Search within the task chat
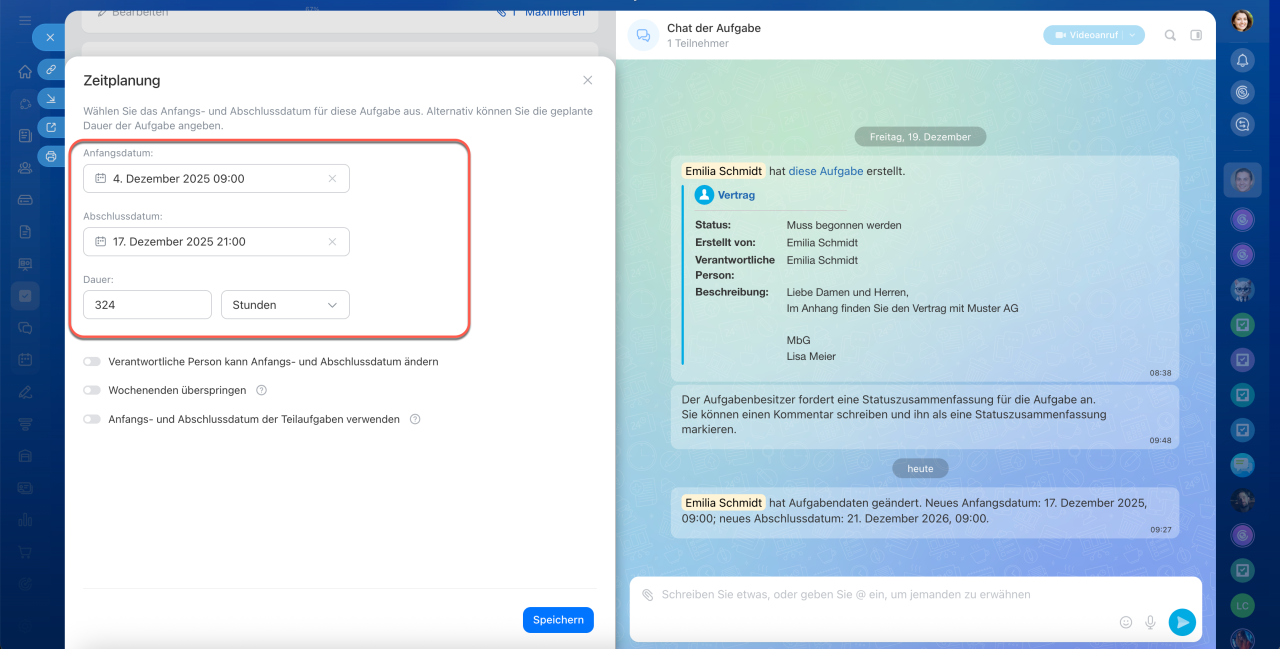The width and height of the screenshot is (1280, 649). click(1170, 35)
